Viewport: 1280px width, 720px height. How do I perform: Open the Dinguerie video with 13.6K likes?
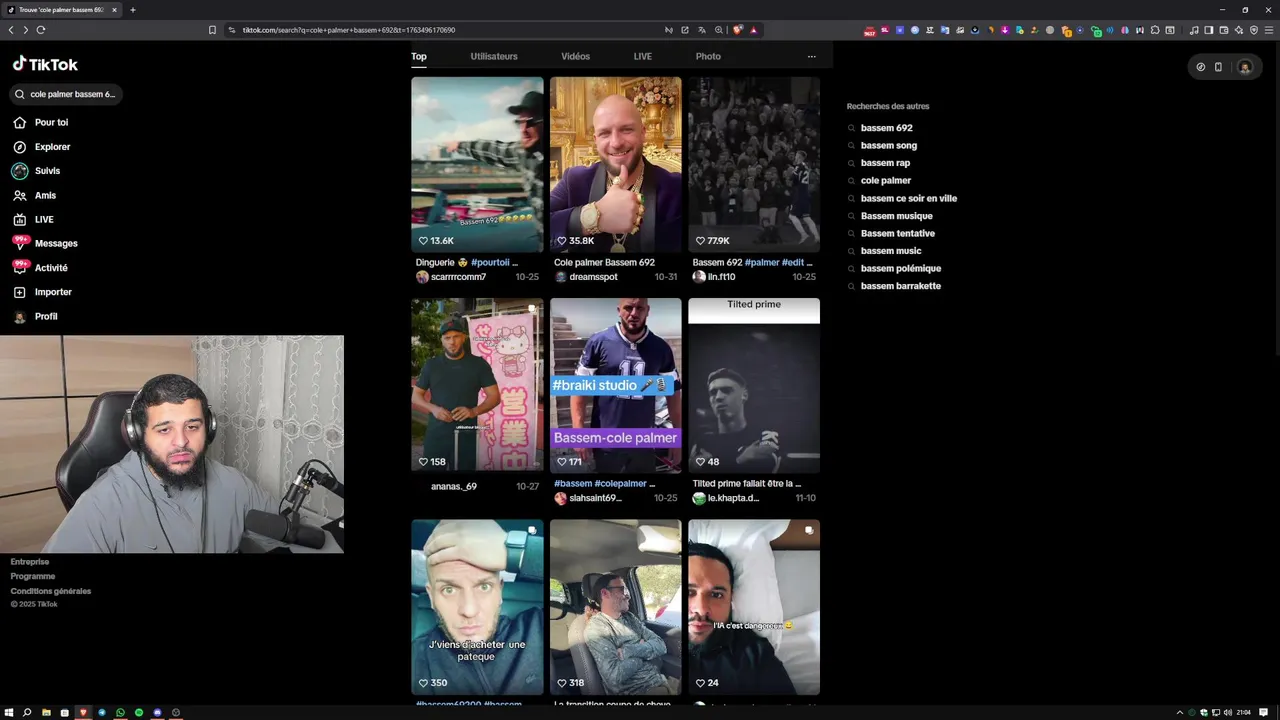pyautogui.click(x=477, y=164)
